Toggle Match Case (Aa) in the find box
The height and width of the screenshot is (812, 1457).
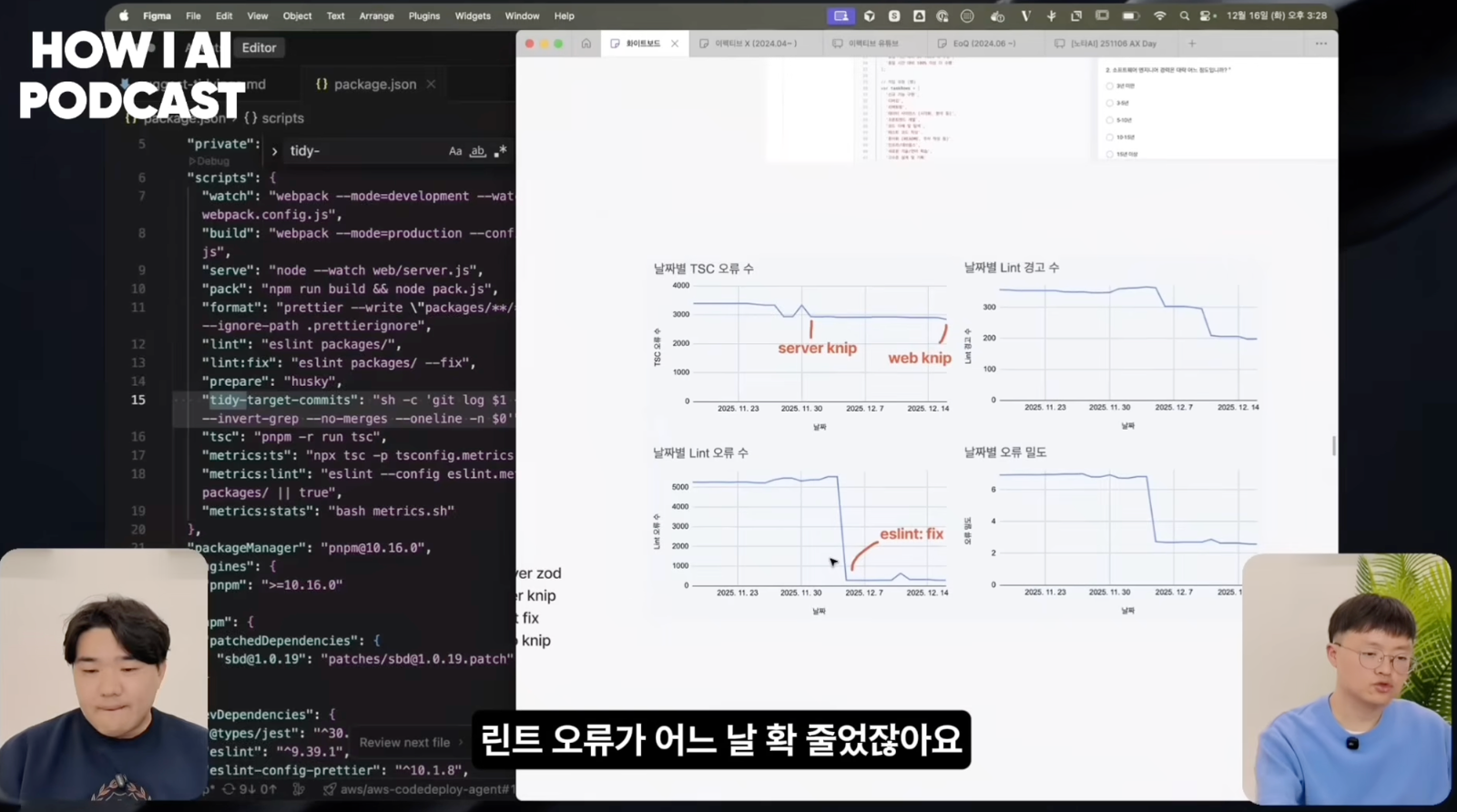pyautogui.click(x=455, y=151)
